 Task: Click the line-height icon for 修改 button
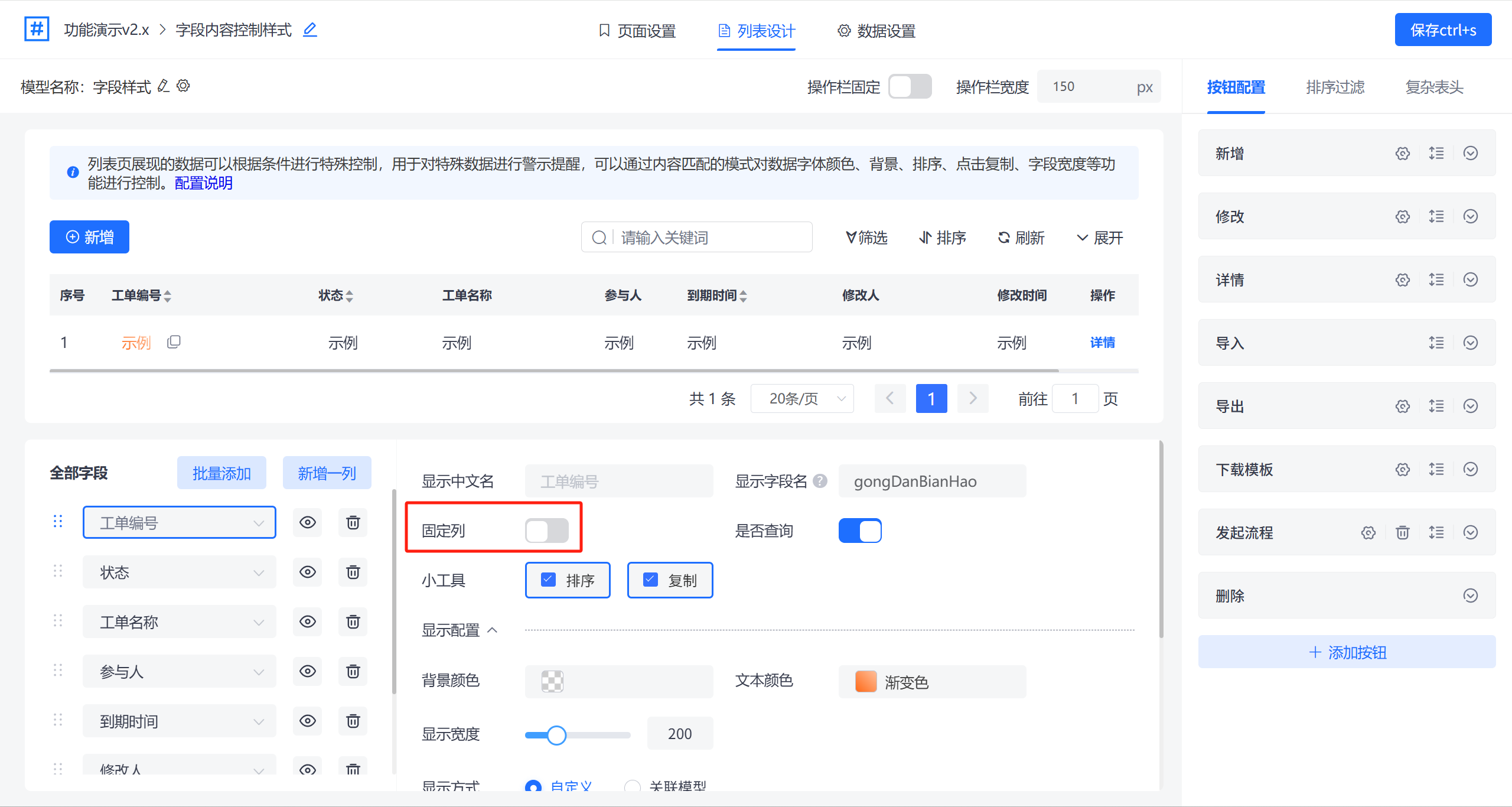pos(1436,216)
